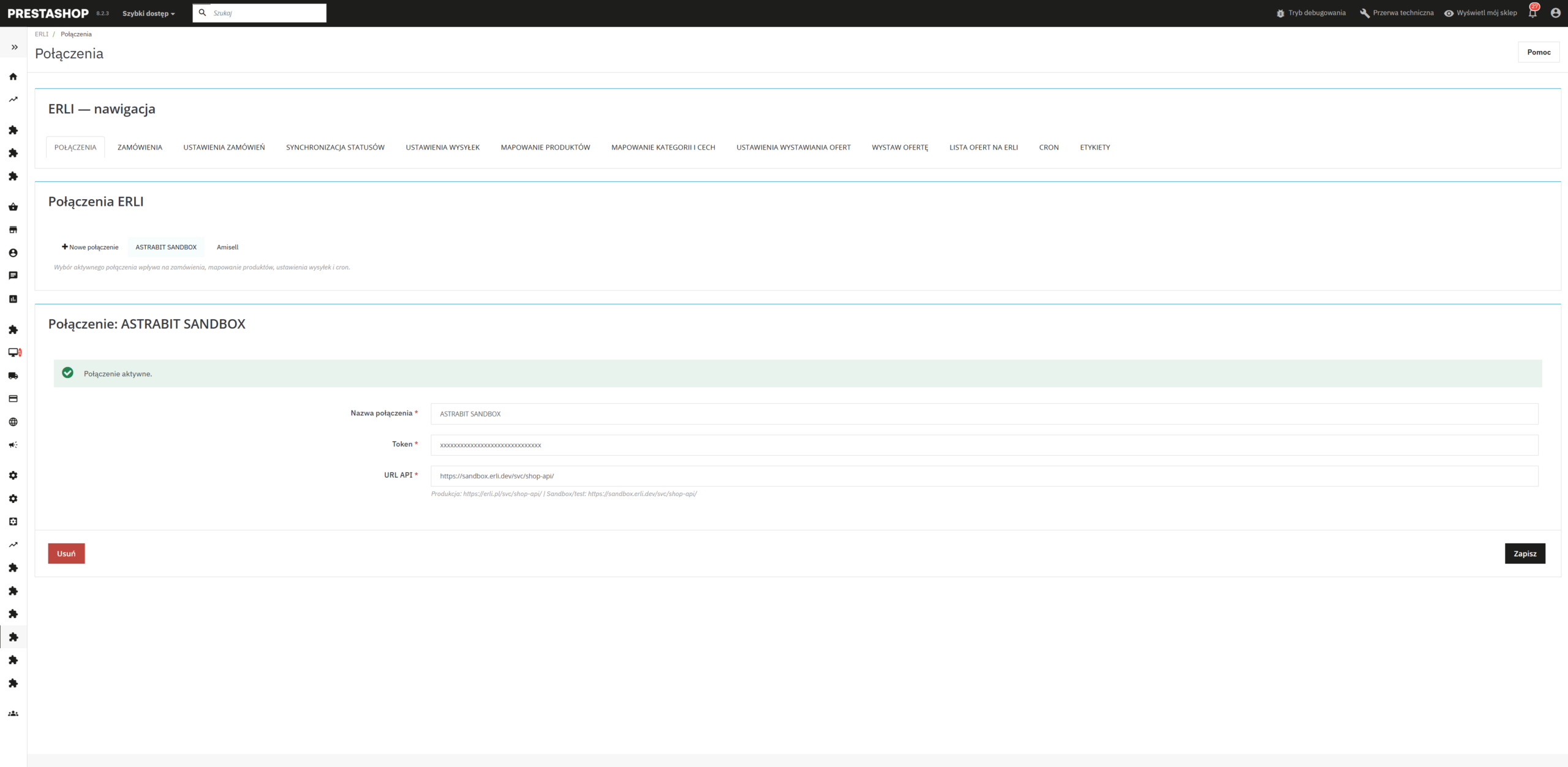Click the bug icon for debug mode
Screen dimensions: 1568x767
pos(1280,13)
